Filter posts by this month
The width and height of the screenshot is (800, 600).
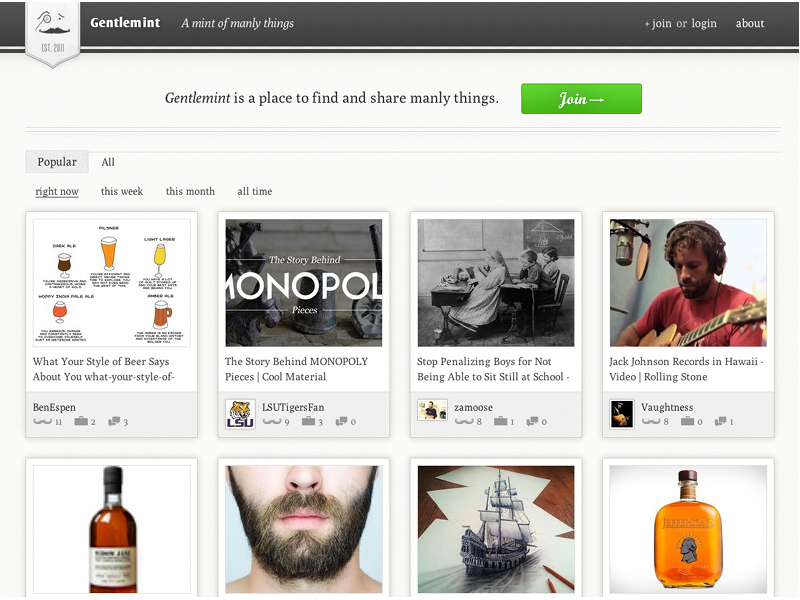(x=190, y=191)
